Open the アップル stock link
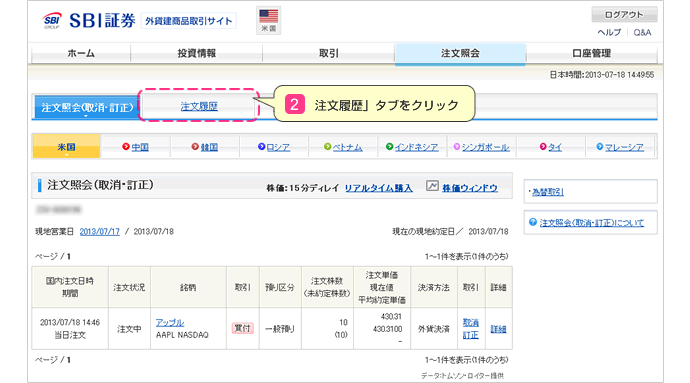Viewport: 690px width, 383px height. (170, 323)
